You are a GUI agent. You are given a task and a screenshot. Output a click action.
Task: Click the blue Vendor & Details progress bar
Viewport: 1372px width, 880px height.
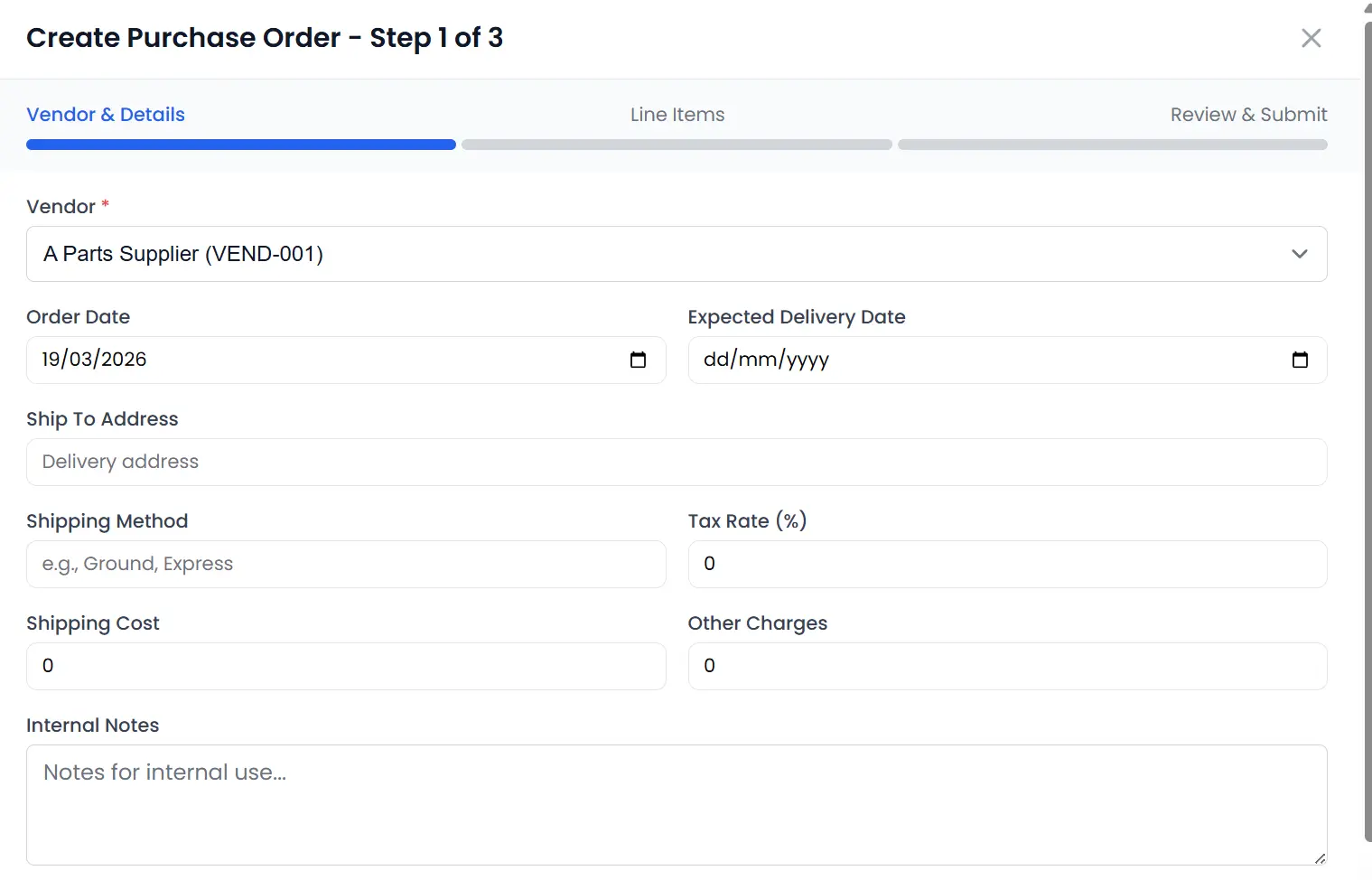tap(241, 145)
